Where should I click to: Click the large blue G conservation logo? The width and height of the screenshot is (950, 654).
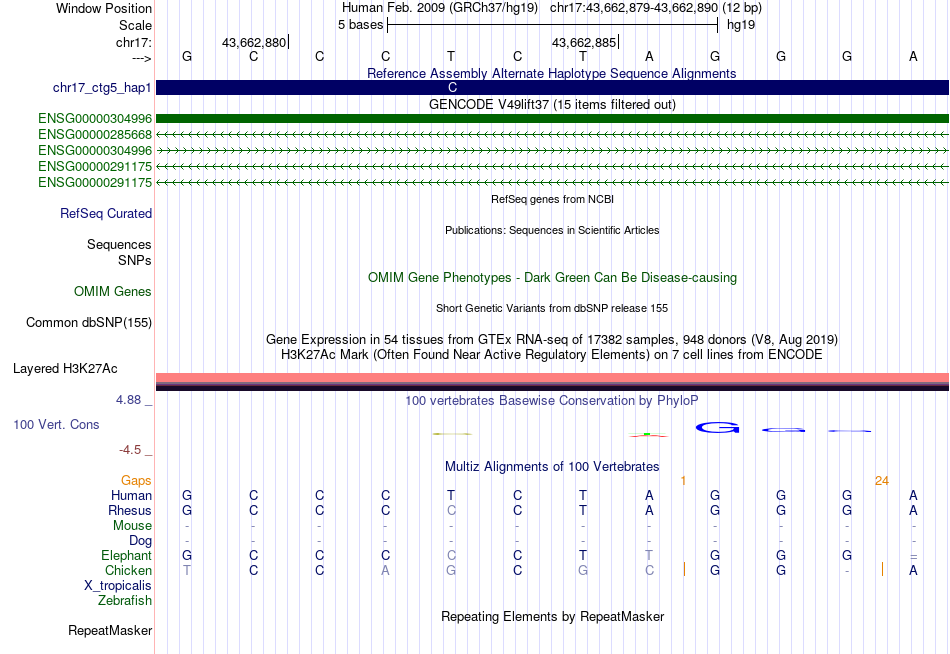pos(717,427)
